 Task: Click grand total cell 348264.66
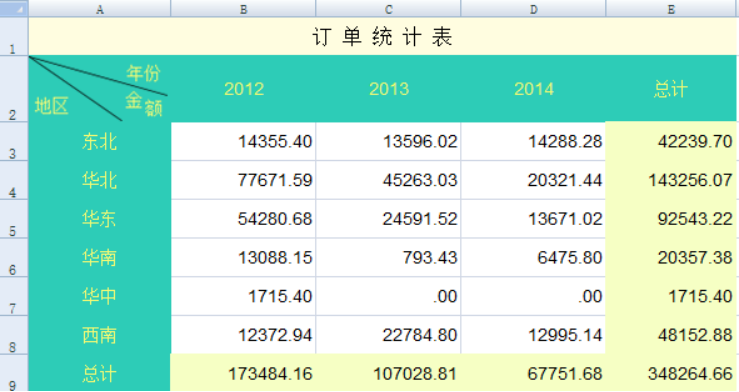671,373
